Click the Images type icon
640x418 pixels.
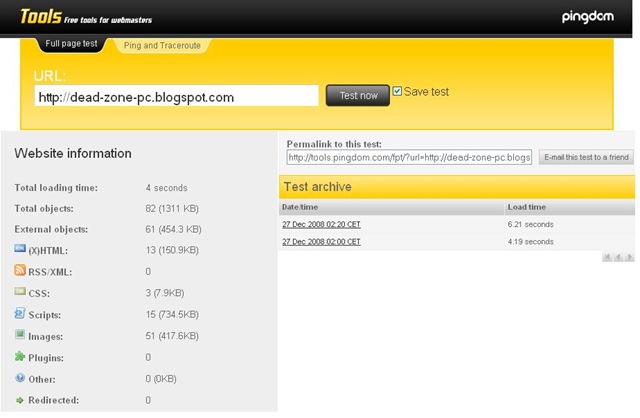point(20,335)
